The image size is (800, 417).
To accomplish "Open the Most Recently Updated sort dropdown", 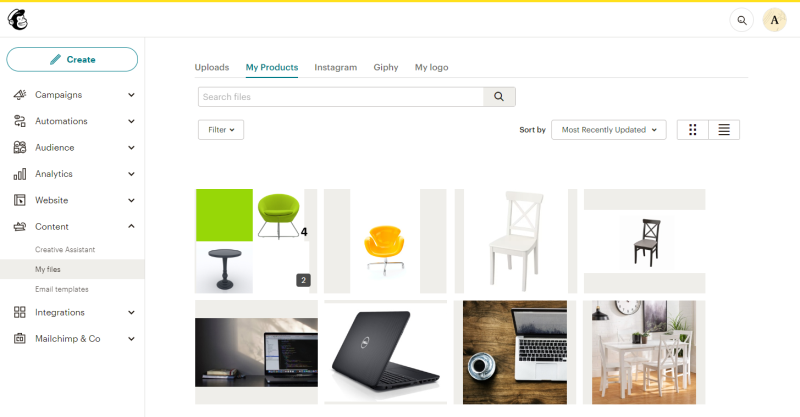I will tap(609, 130).
